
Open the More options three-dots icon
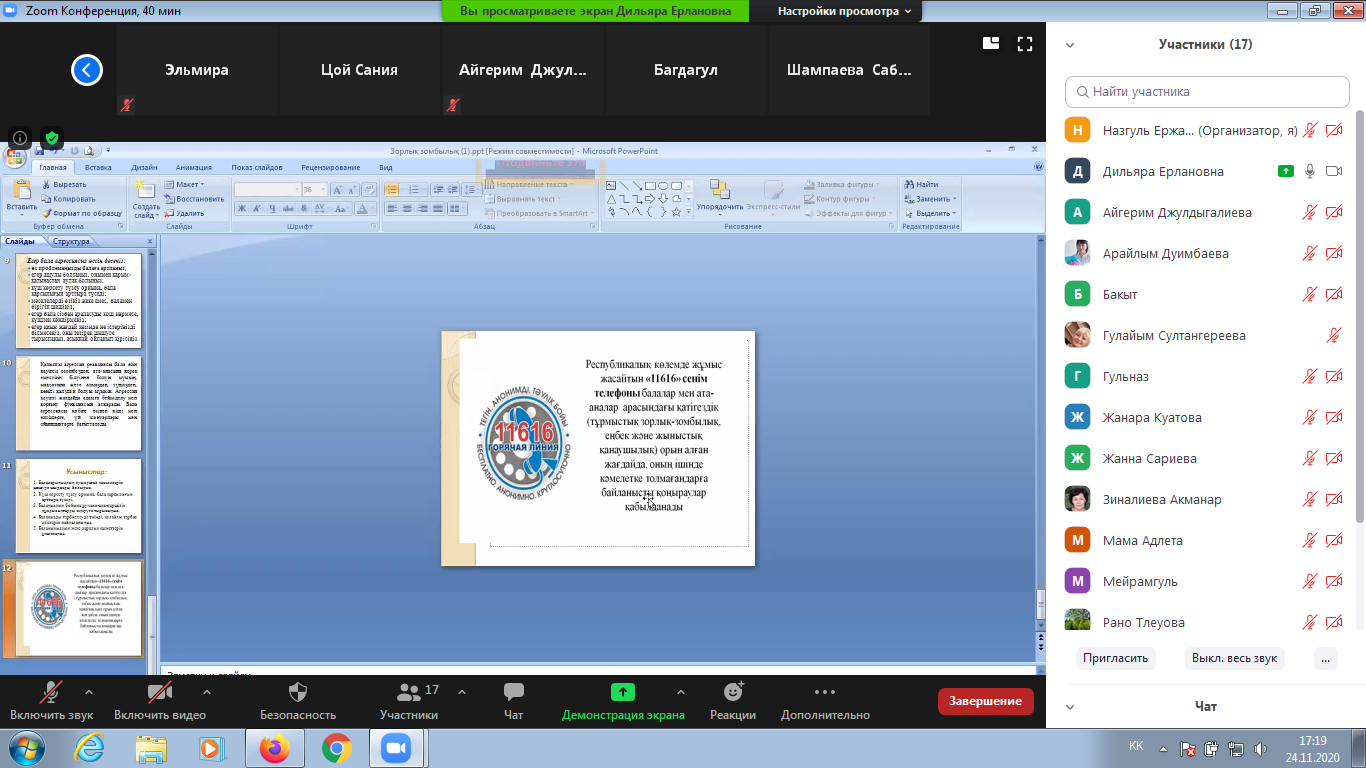pos(825,692)
